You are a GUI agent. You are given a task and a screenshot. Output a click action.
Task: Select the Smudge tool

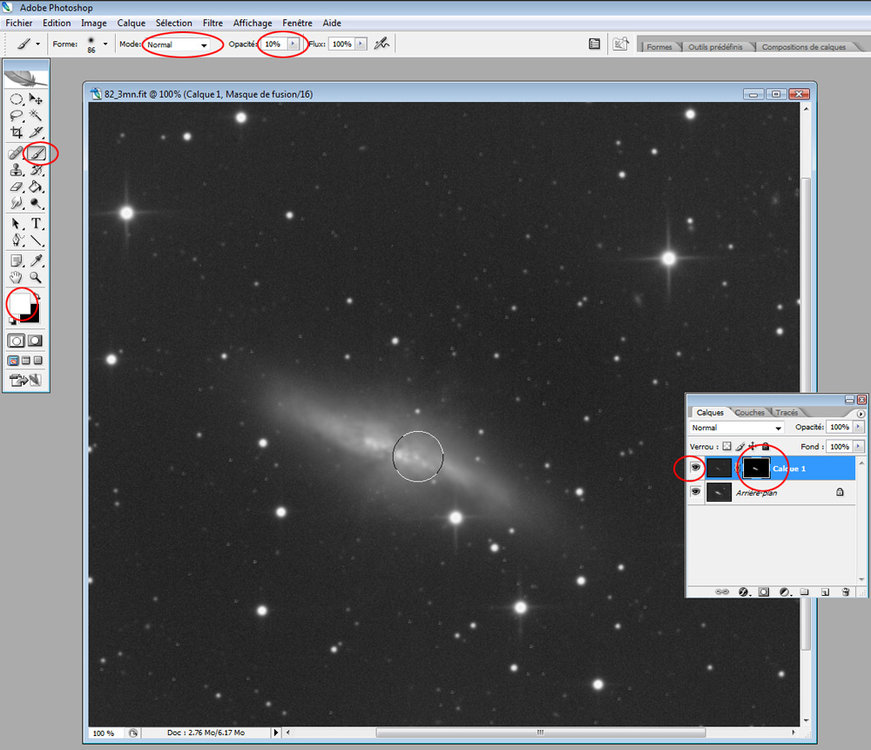[x=16, y=203]
